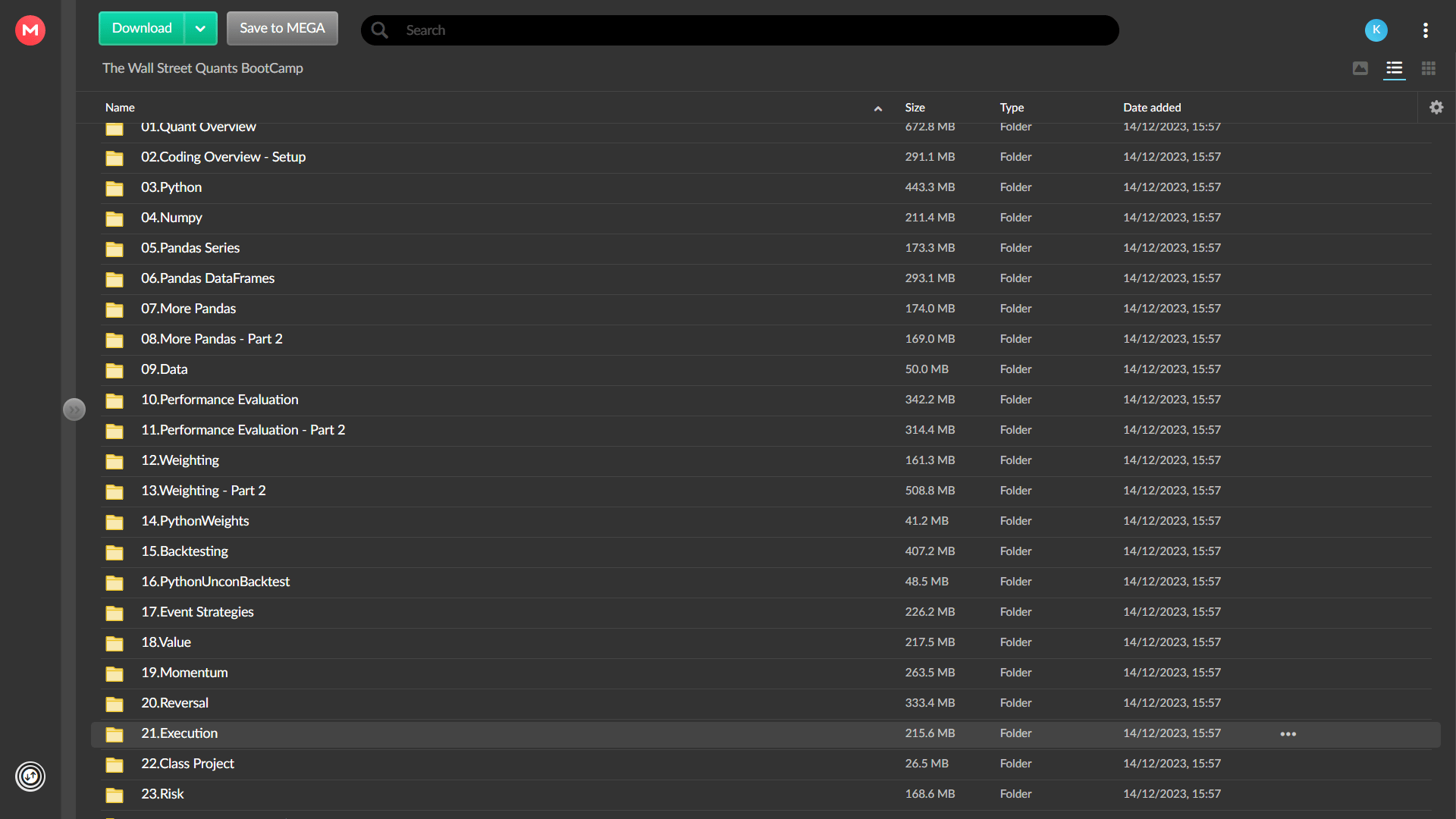Switch to list view
Image resolution: width=1456 pixels, height=819 pixels.
(1394, 68)
